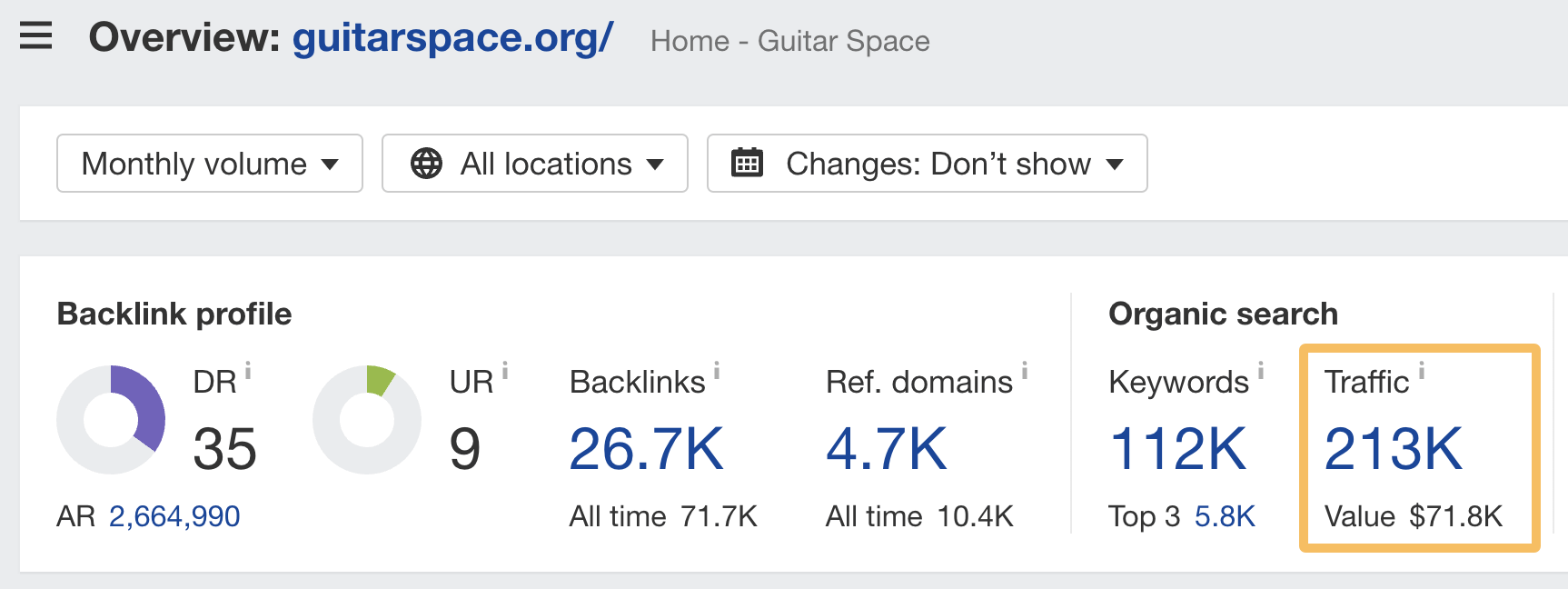Click the Ref. domains info icon
The width and height of the screenshot is (1568, 589).
pos(1025,371)
